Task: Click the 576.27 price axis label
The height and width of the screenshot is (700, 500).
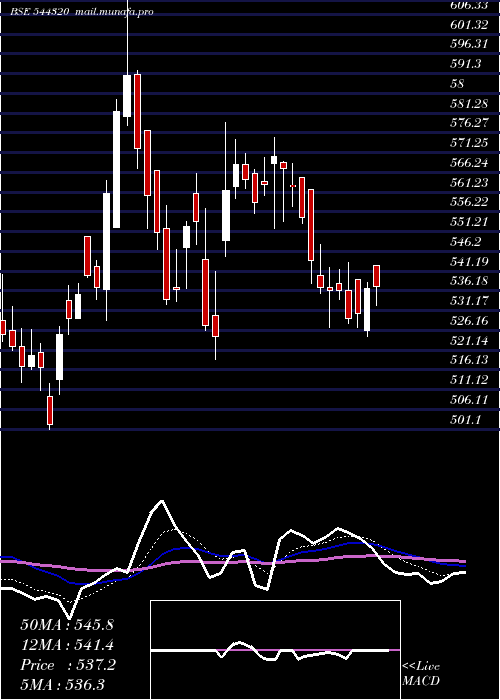Action: [468, 123]
